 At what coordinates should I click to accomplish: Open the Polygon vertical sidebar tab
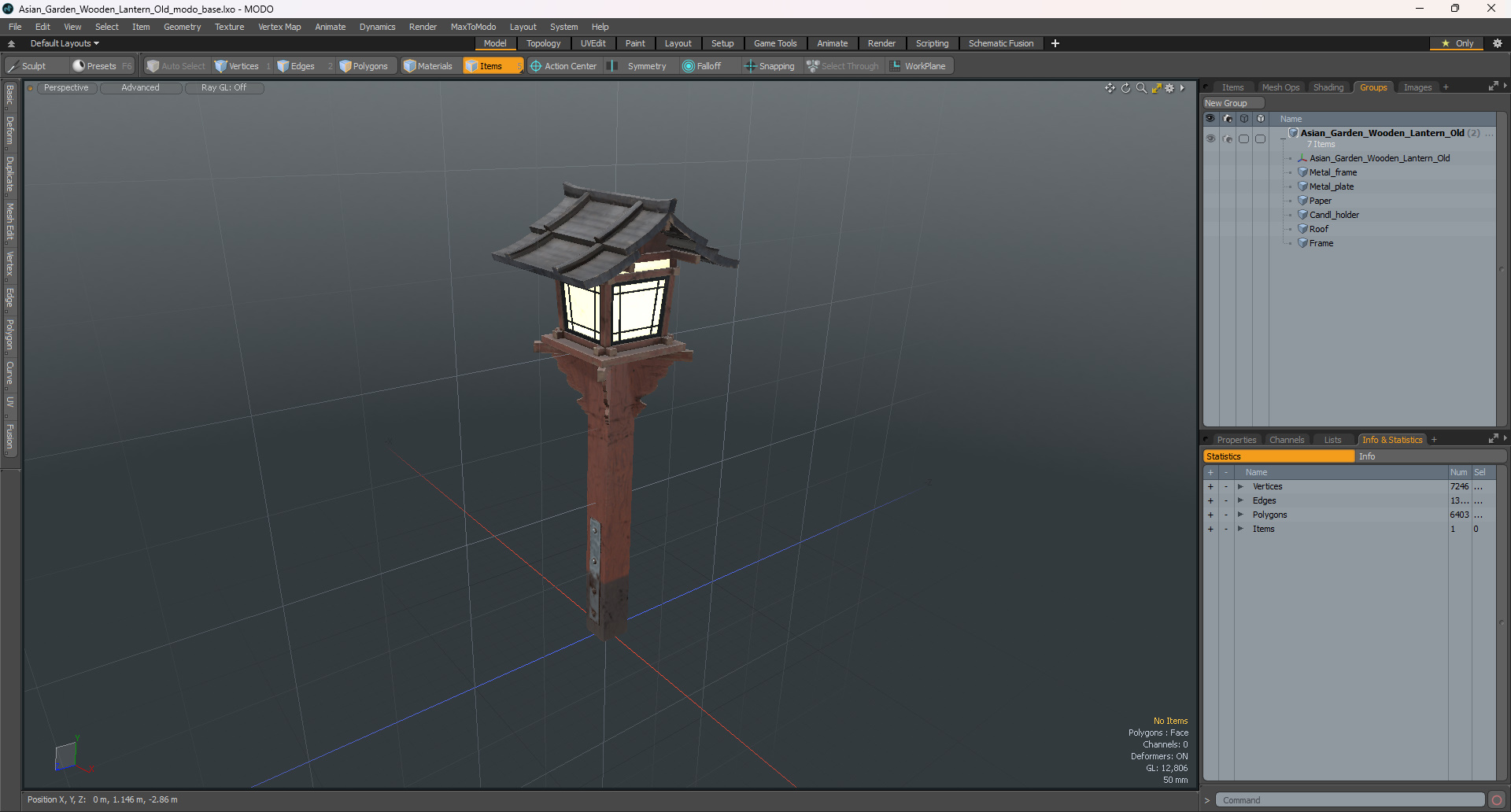point(9,335)
